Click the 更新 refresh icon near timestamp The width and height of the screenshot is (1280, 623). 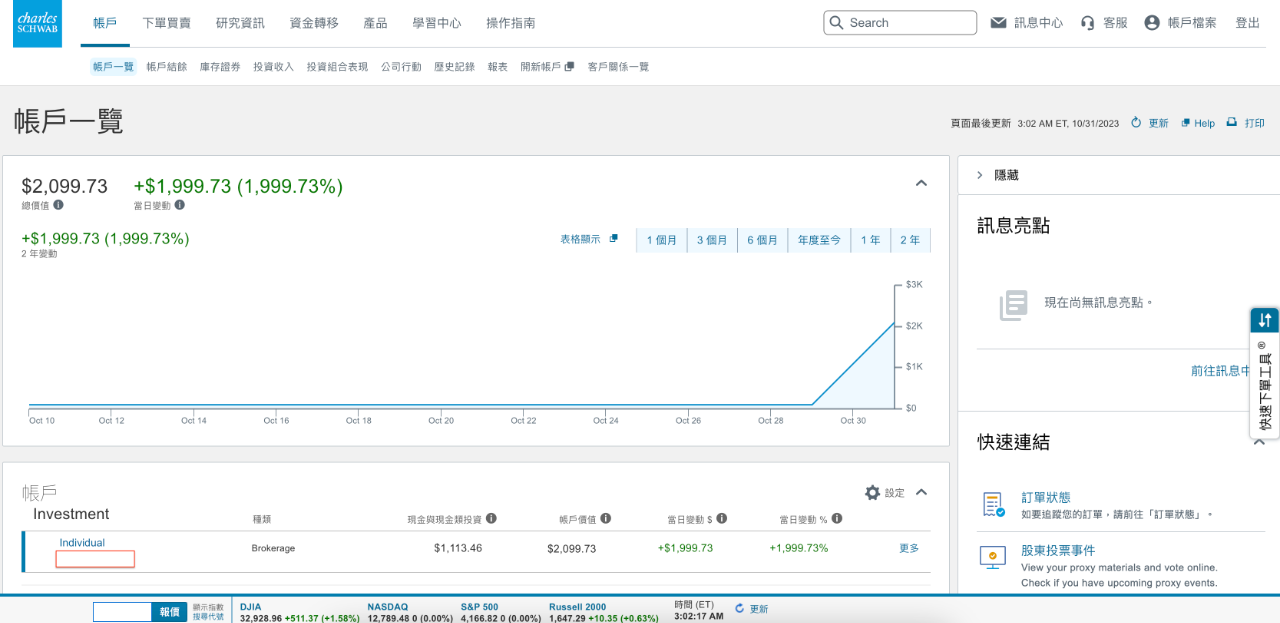1136,123
